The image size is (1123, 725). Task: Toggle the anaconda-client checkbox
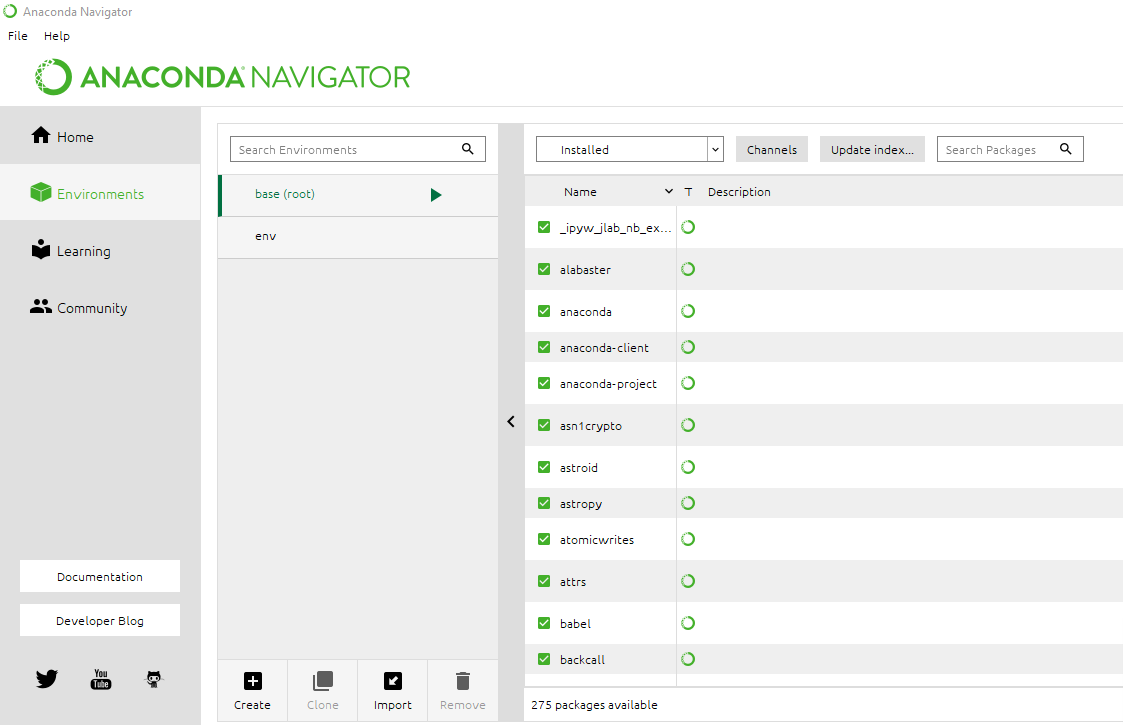[544, 347]
